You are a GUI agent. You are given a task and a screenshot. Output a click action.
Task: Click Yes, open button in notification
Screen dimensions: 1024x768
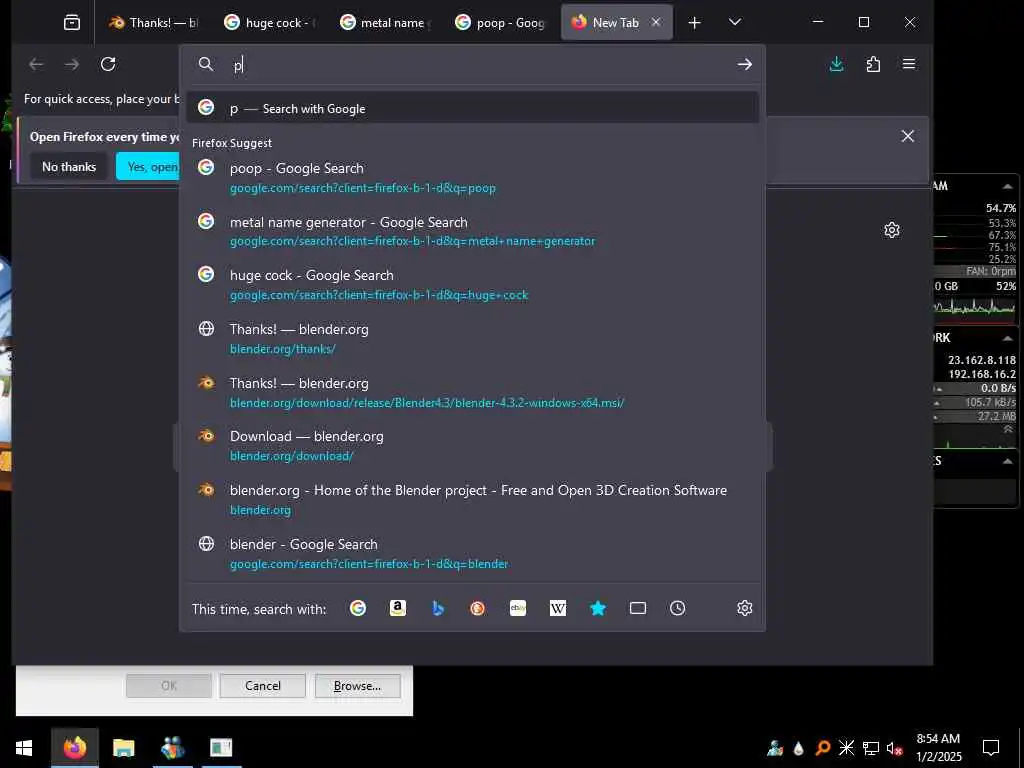(x=148, y=167)
